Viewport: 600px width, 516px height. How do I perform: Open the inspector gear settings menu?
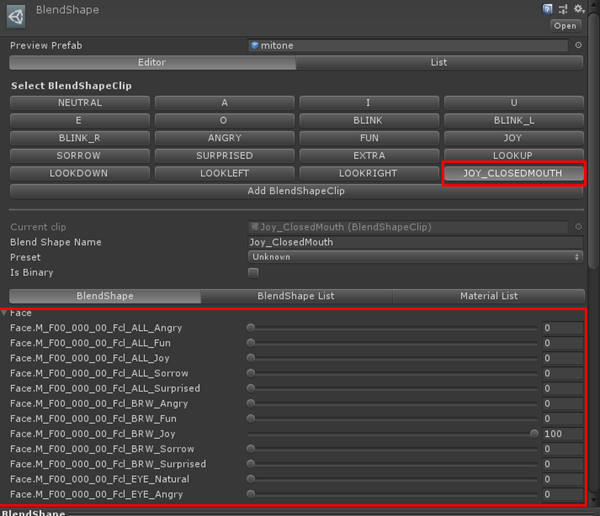click(x=579, y=8)
